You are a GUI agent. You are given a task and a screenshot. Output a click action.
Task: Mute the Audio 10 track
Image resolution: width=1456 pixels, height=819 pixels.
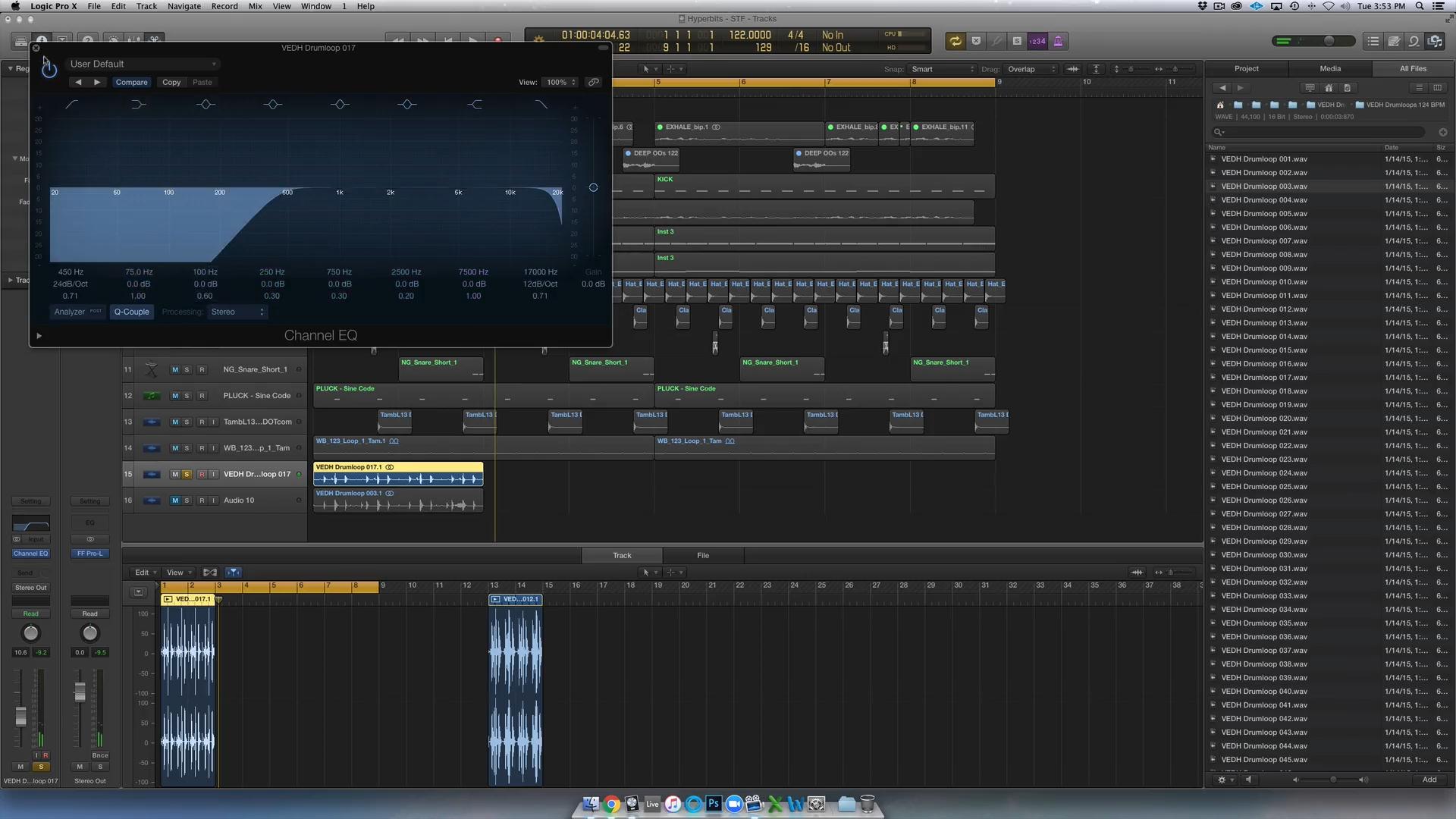click(x=175, y=500)
